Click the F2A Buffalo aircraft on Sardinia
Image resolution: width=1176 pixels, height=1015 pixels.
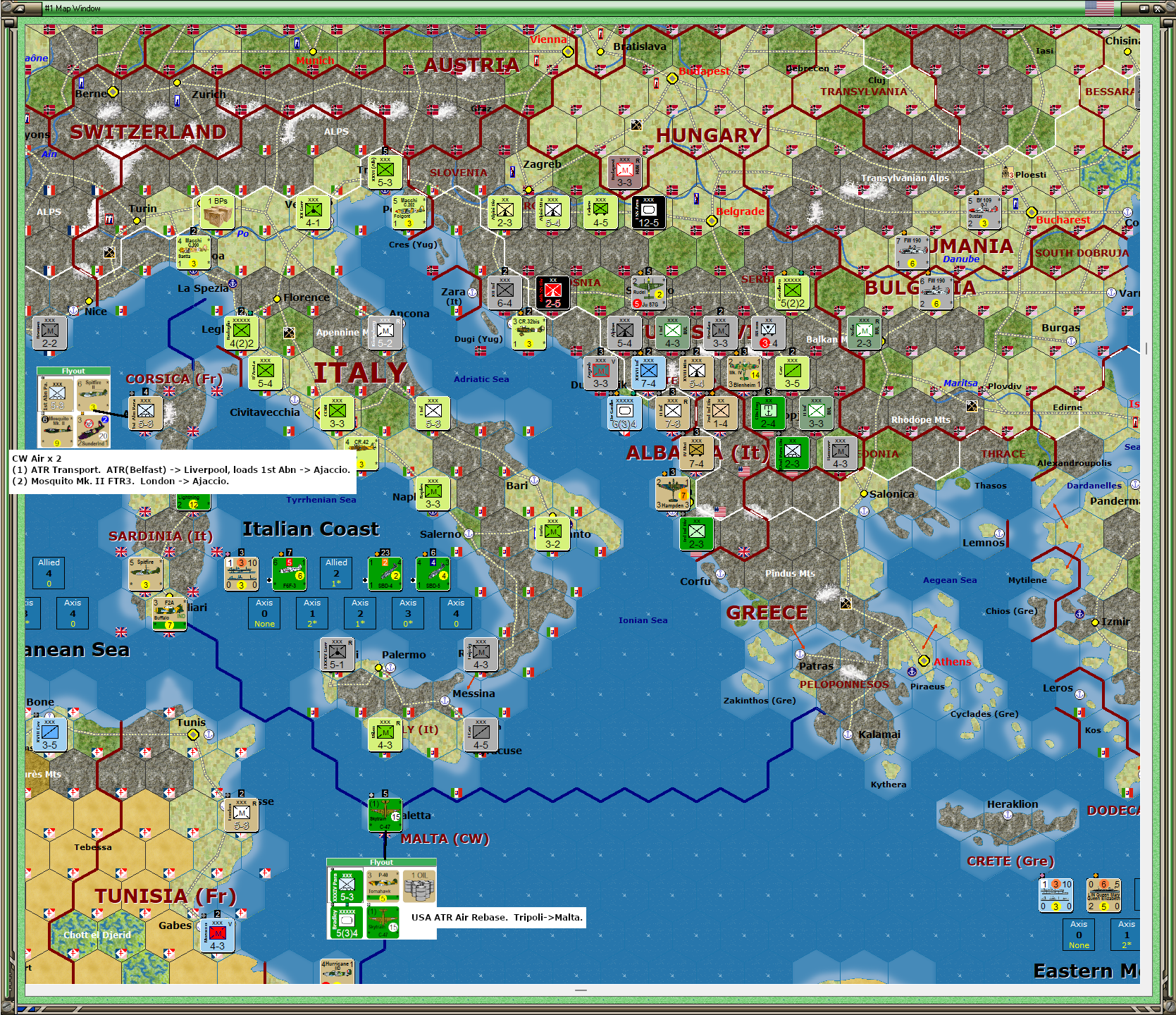click(169, 614)
